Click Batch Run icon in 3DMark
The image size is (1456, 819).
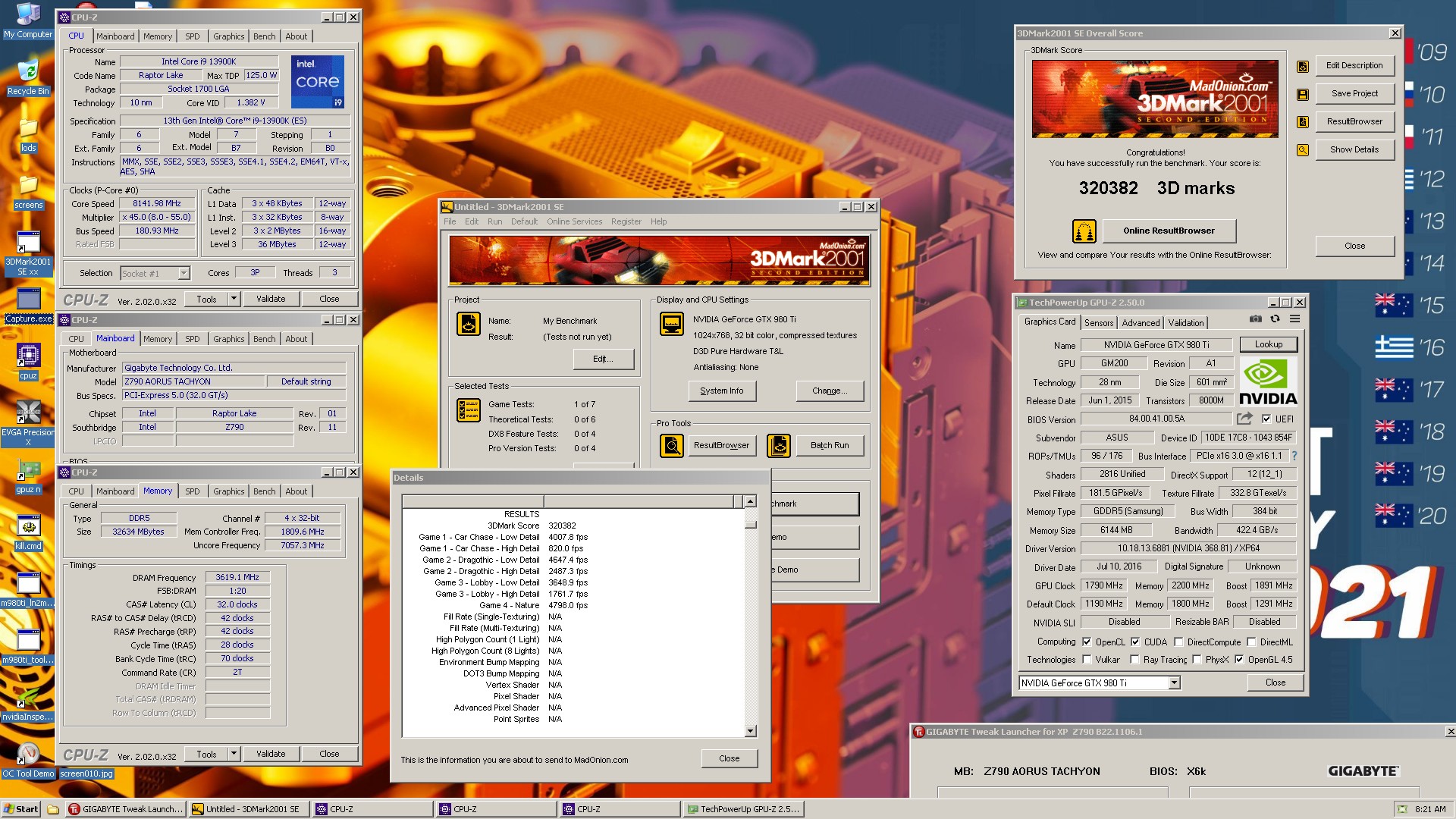(779, 445)
